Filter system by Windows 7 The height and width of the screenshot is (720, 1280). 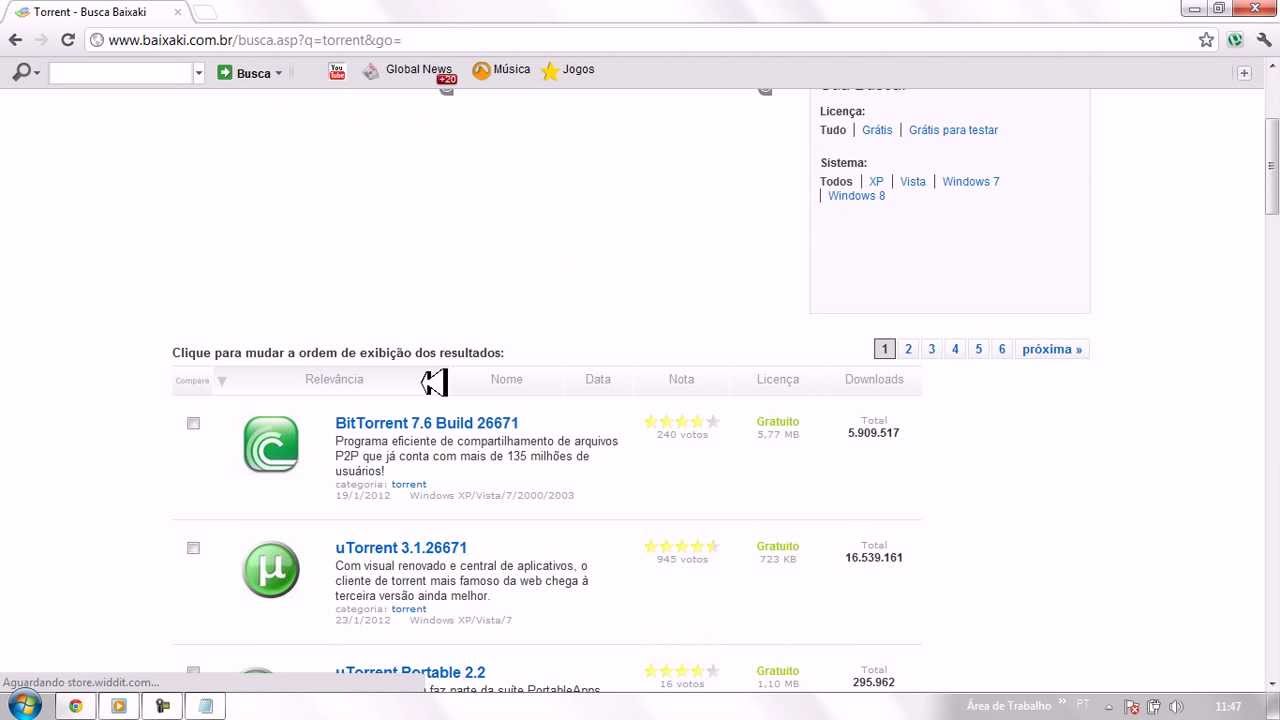[970, 182]
